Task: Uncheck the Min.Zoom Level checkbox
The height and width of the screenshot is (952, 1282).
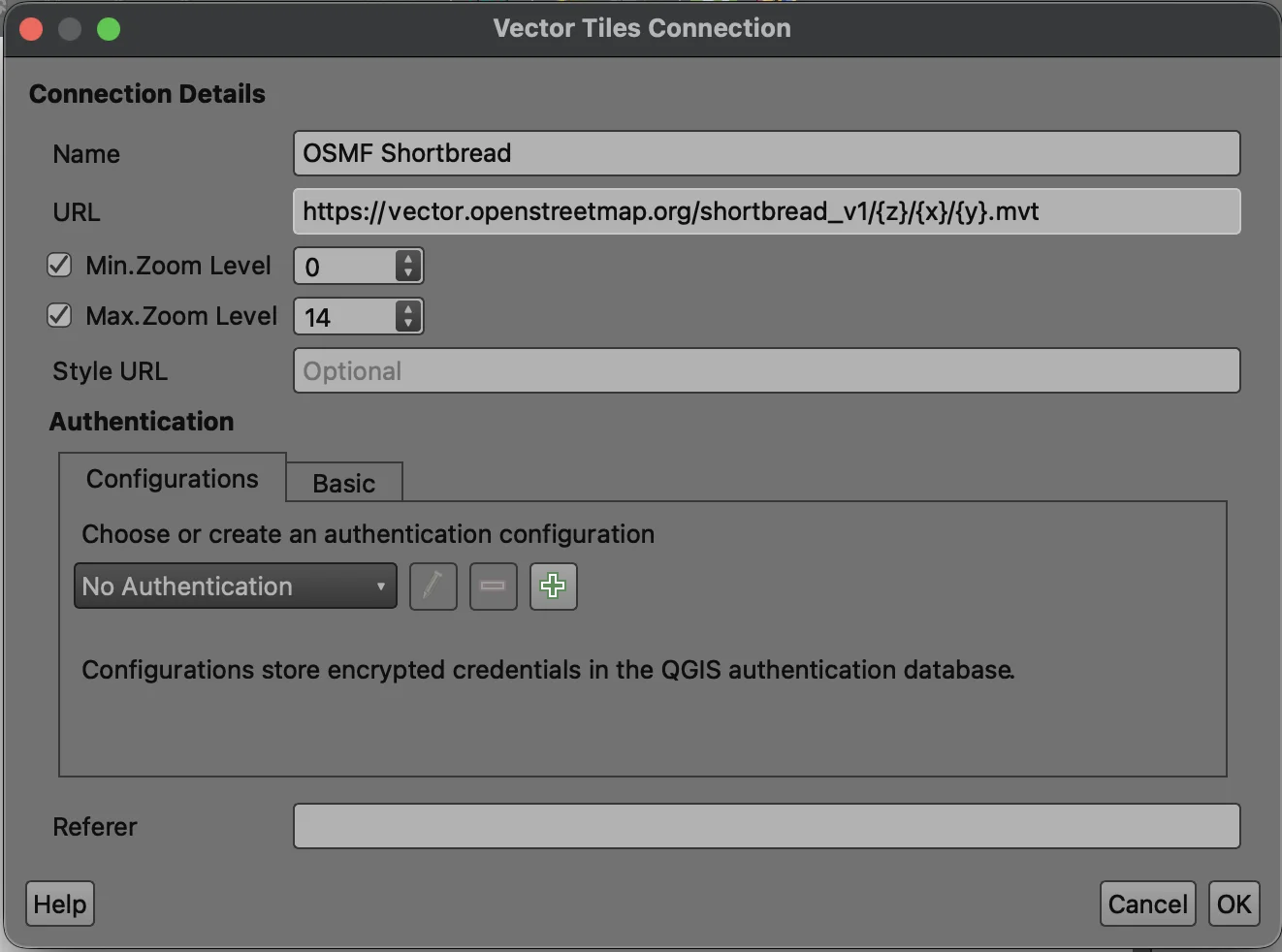Action: pyautogui.click(x=58, y=265)
